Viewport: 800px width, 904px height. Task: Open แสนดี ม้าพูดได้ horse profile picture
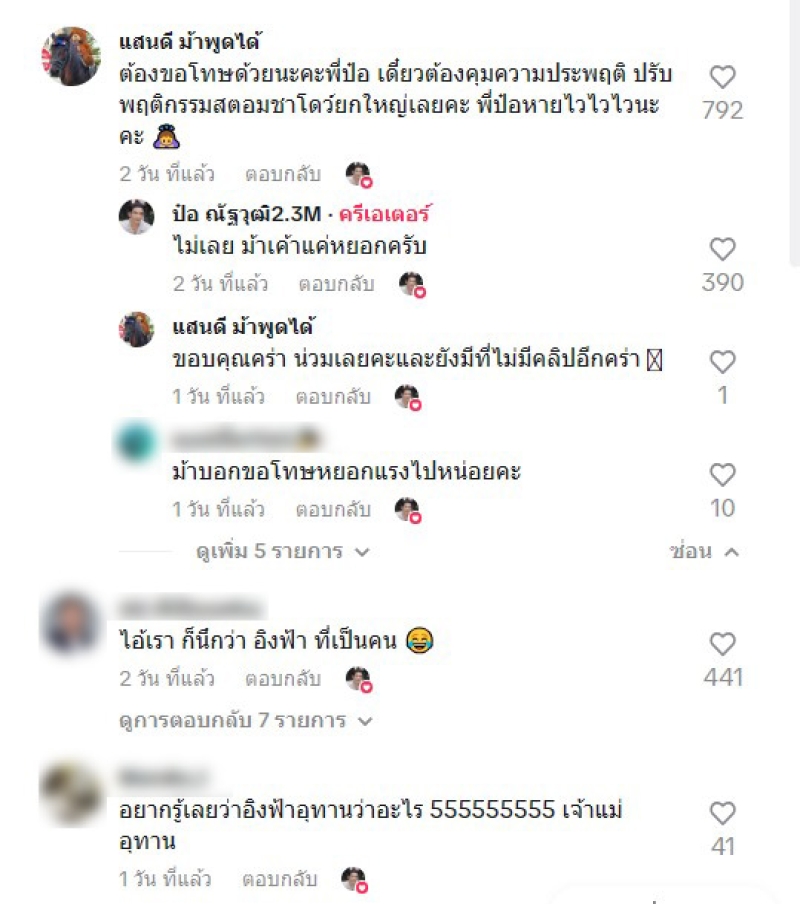click(71, 56)
